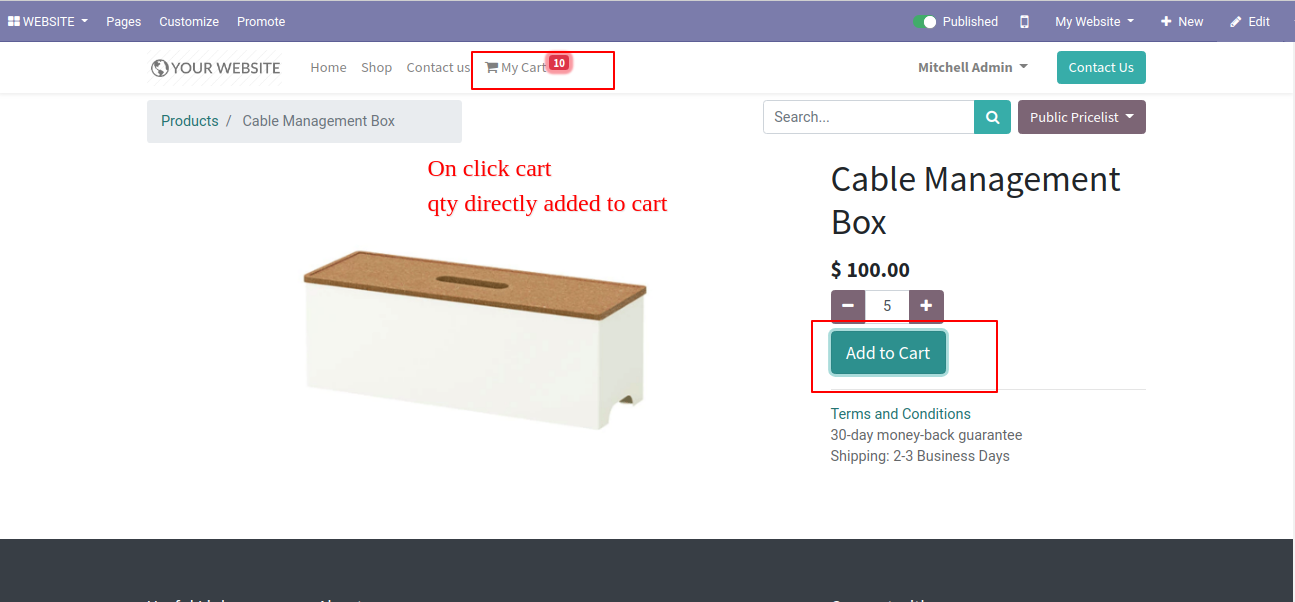Screen dimensions: 1295x602
Task: Open the Public Pricelist dropdown
Action: click(1081, 117)
